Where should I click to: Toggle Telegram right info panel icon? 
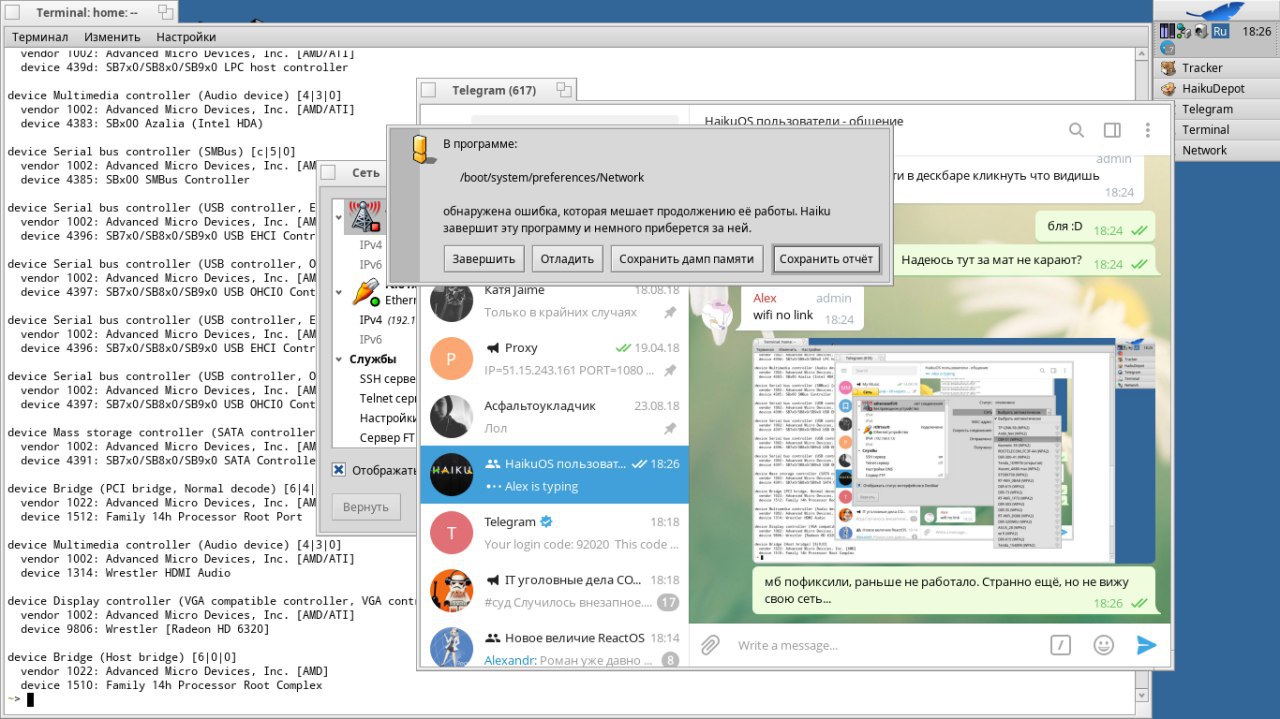1112,130
